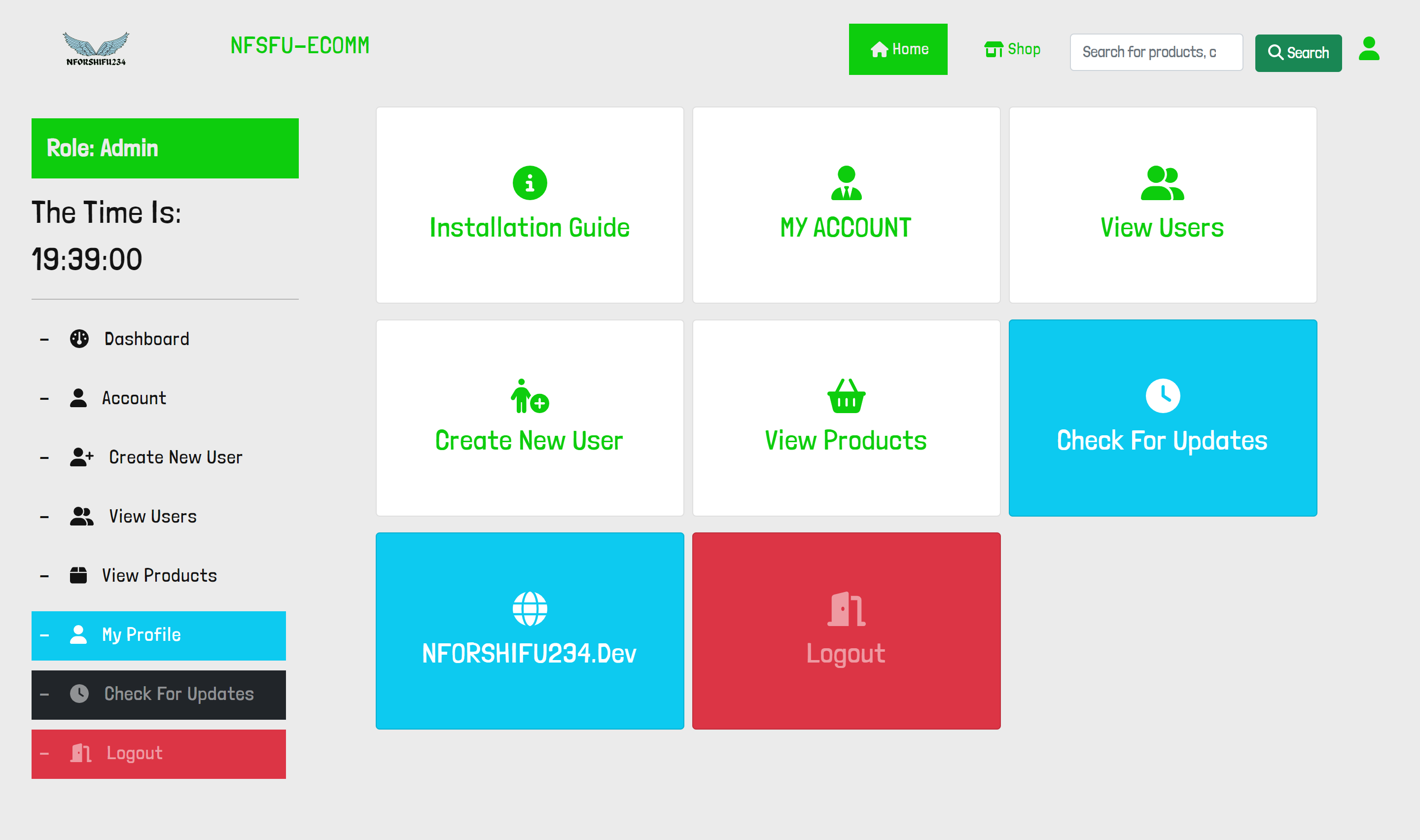Click the View Users group icon tile
Viewport: 1420px width, 840px height.
(x=1162, y=183)
